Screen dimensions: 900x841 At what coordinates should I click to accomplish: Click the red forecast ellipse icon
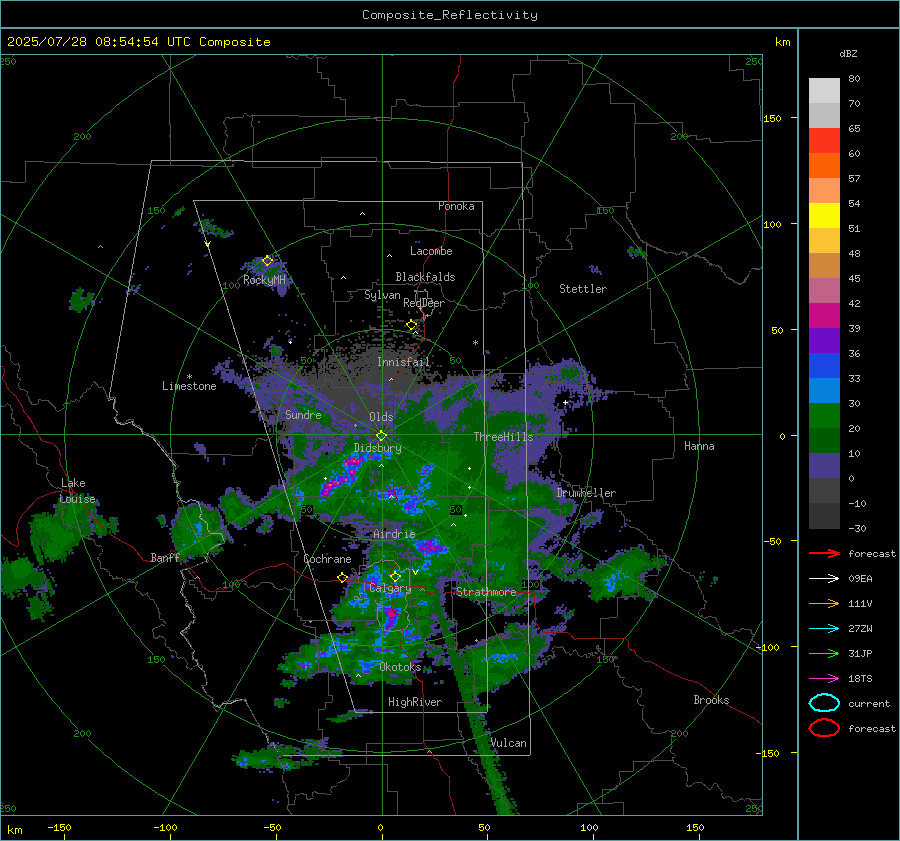tap(824, 728)
